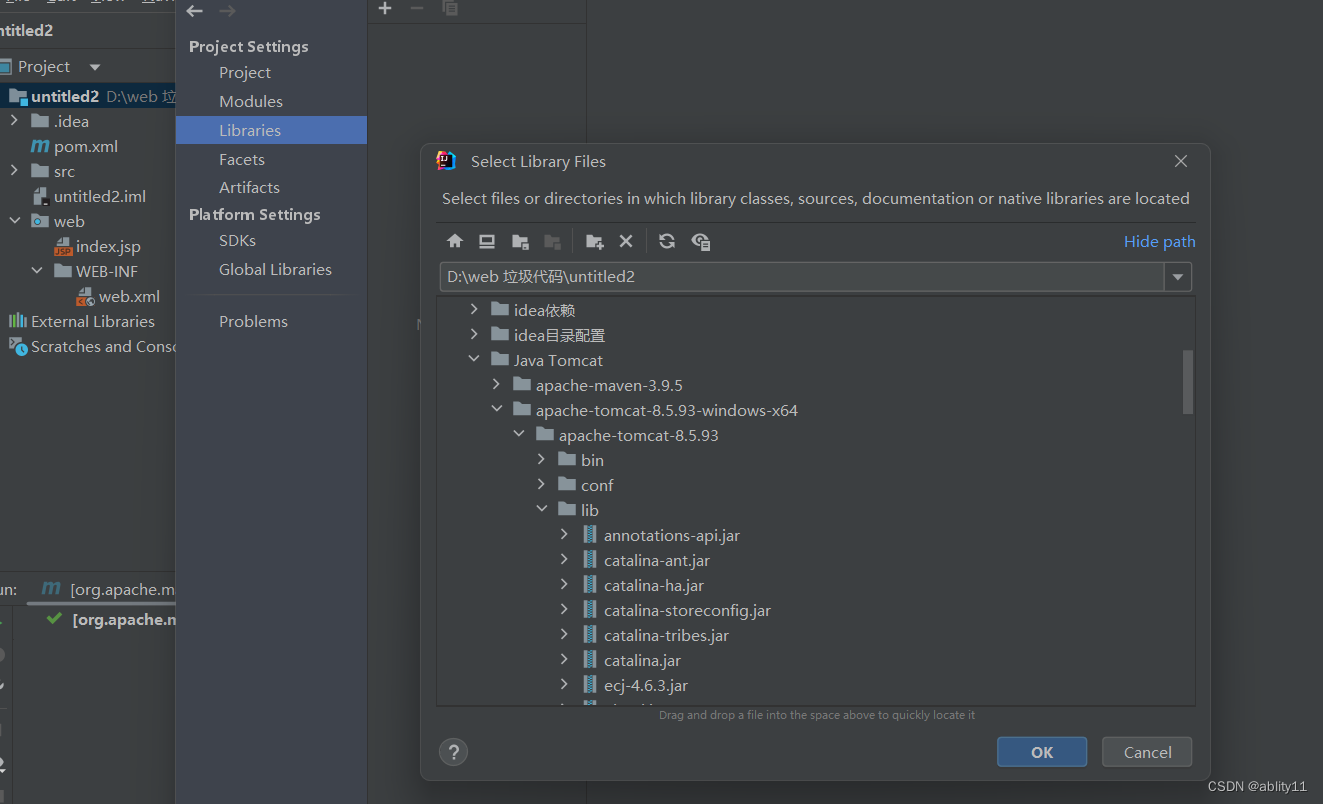Click the web.xml file icon

coord(85,296)
